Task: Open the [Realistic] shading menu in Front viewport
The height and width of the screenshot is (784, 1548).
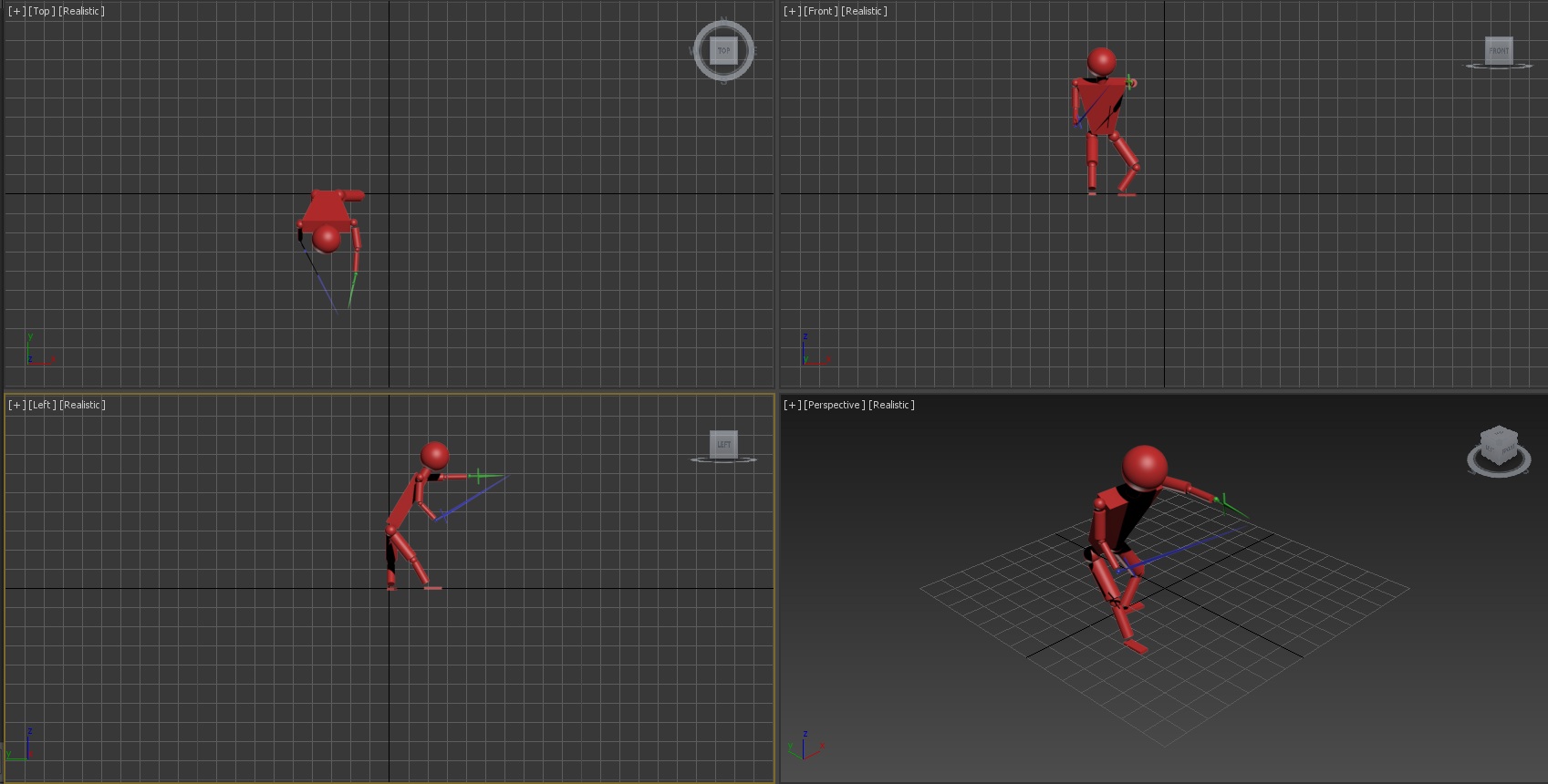Action: pos(864,11)
